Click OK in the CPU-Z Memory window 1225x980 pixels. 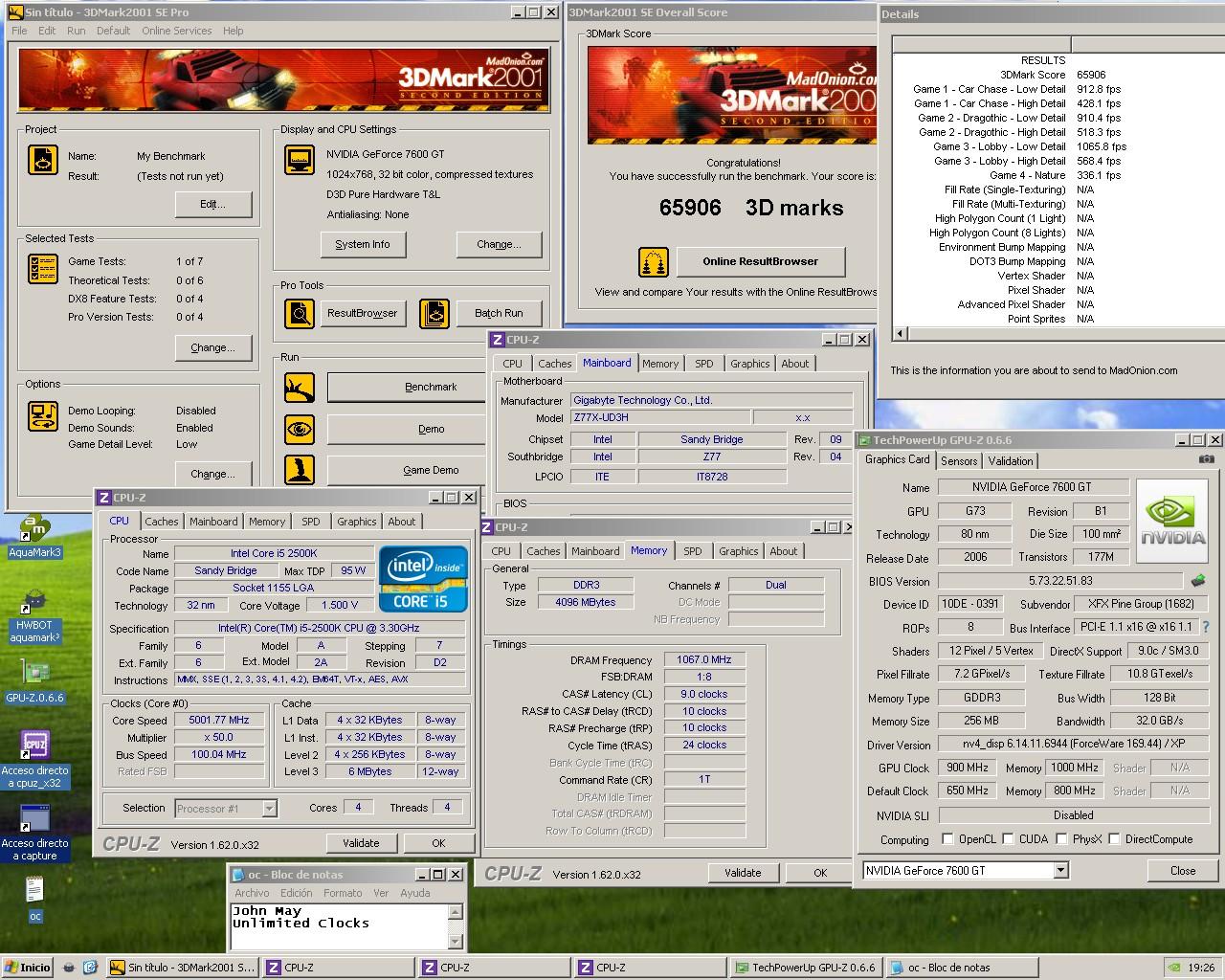tap(820, 873)
